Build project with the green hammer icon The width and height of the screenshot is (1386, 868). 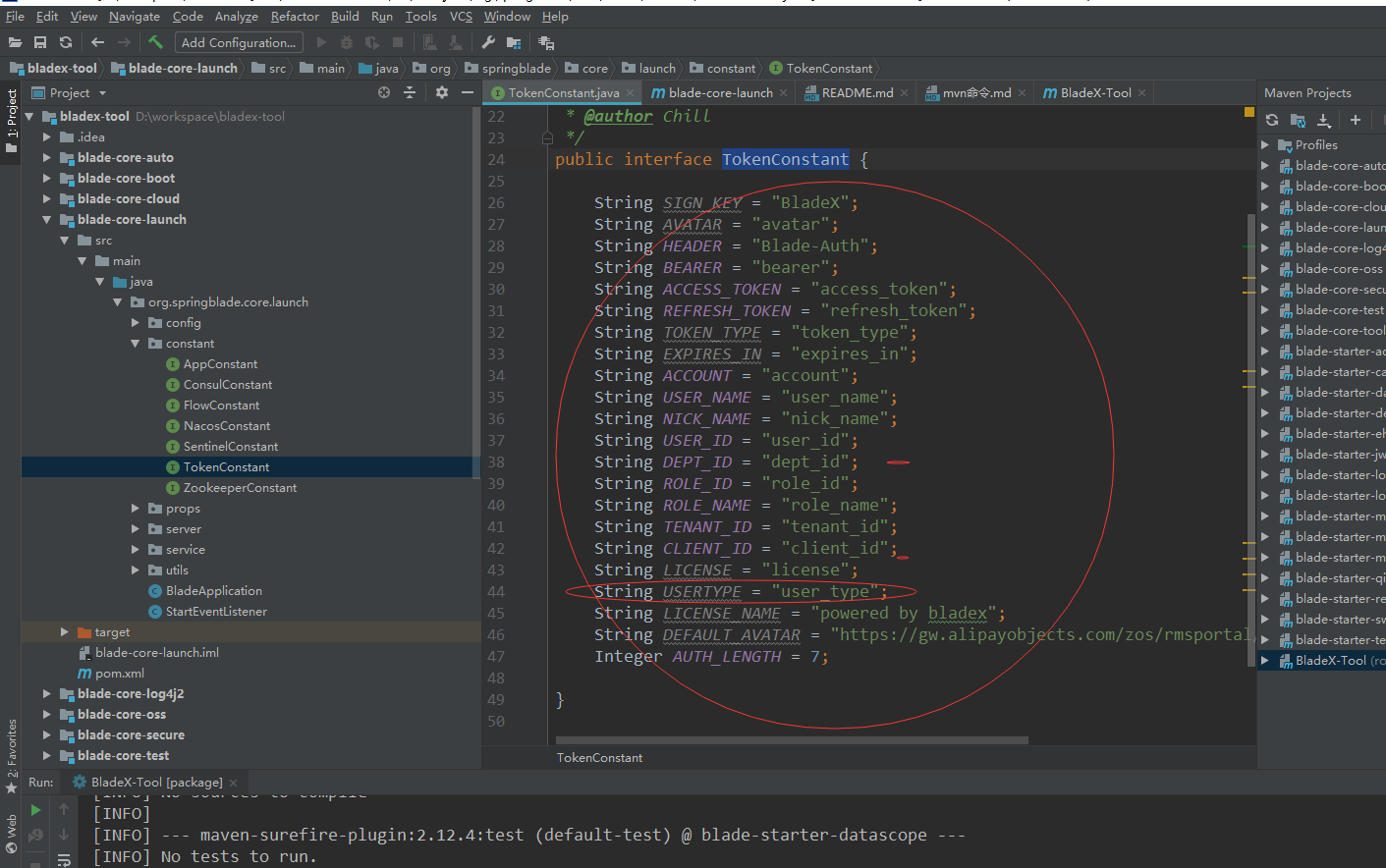pyautogui.click(x=155, y=42)
